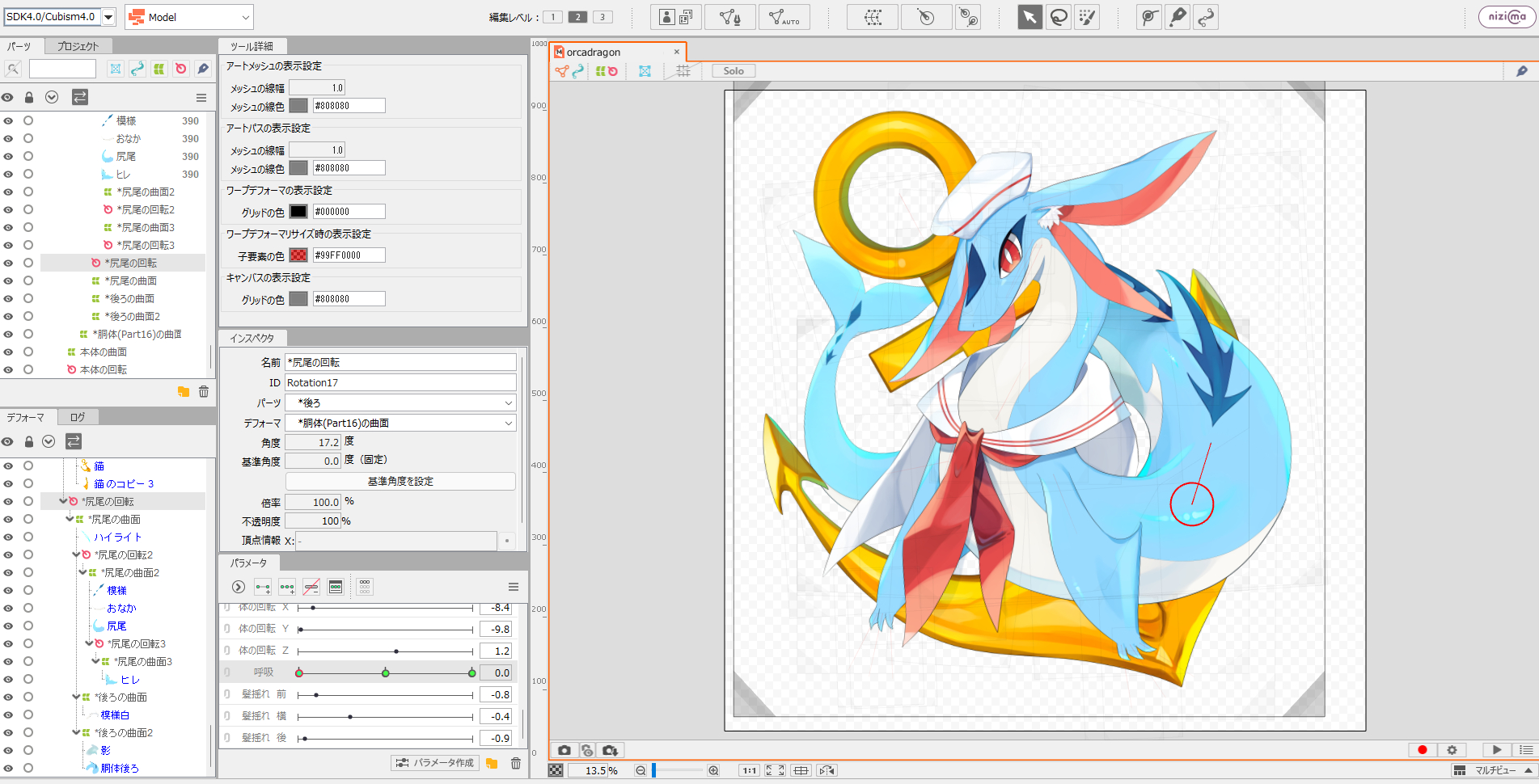This screenshot has height=784, width=1539.
Task: Click the circular arrow icon in parameter toolbar
Action: click(x=239, y=587)
